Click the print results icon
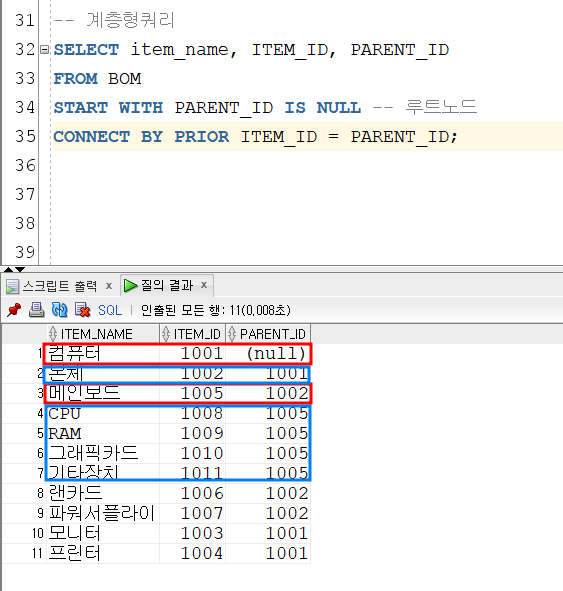This screenshot has width=563, height=591. tap(37, 310)
